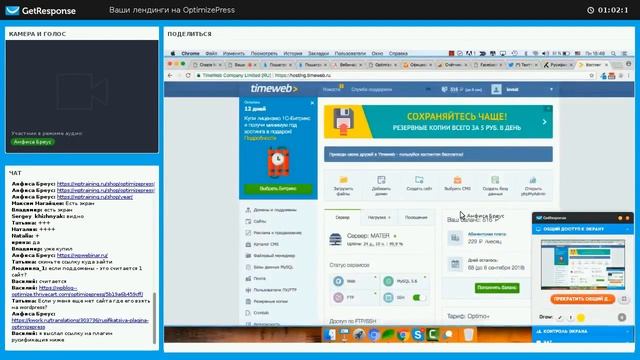Viewport: 640px width, 360px height.
Task: Open the timeweb user account dropdown arrow
Action: [551, 89]
